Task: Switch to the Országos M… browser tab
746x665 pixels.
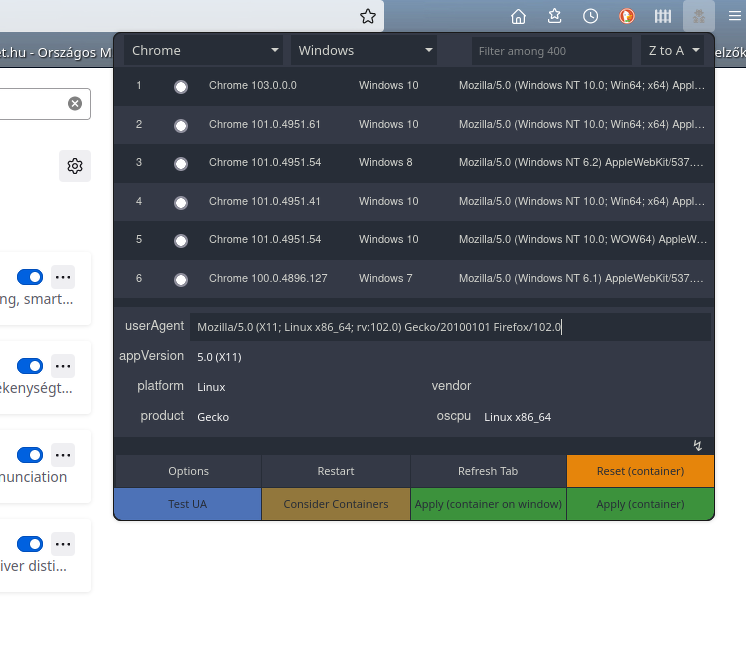Action: pos(56,52)
